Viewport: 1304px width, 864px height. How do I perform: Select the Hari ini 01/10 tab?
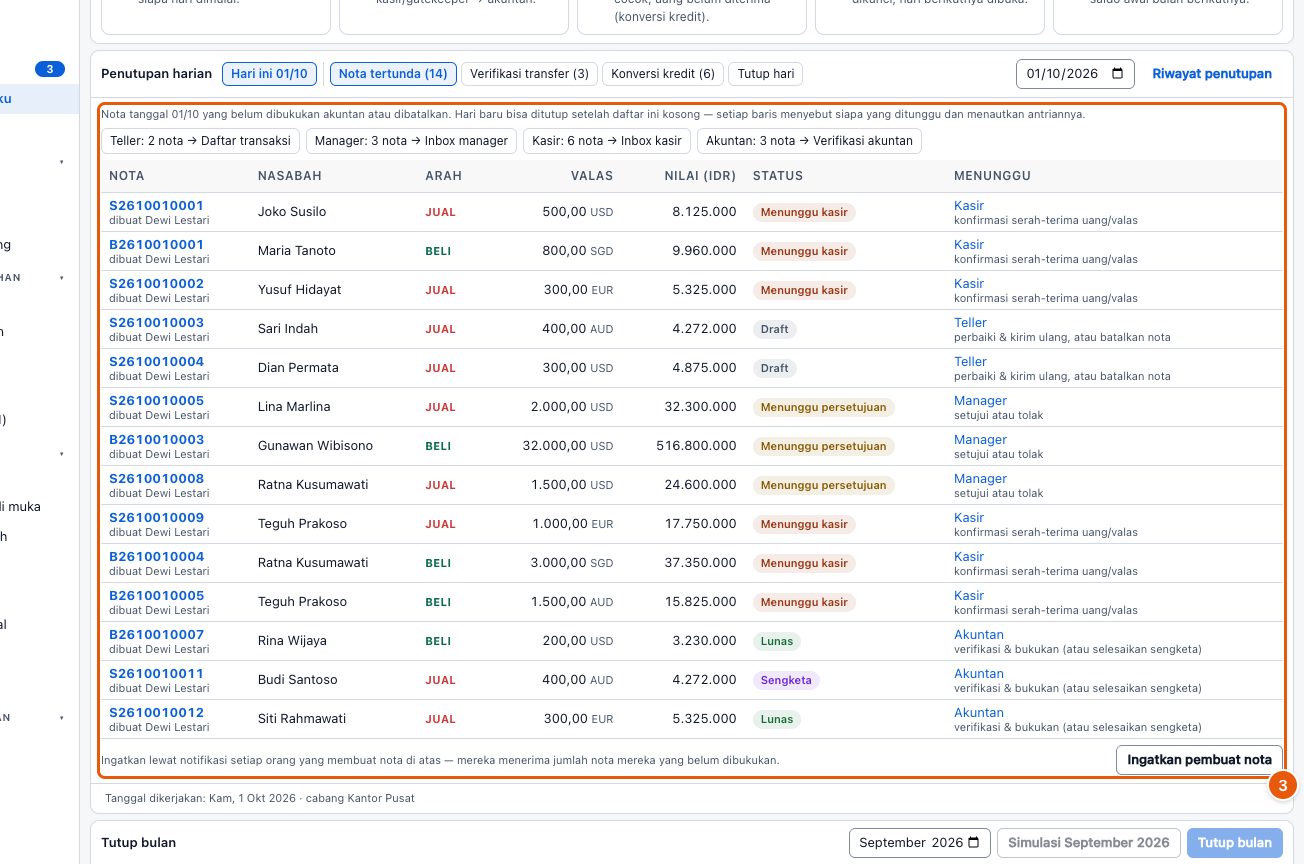tap(270, 74)
